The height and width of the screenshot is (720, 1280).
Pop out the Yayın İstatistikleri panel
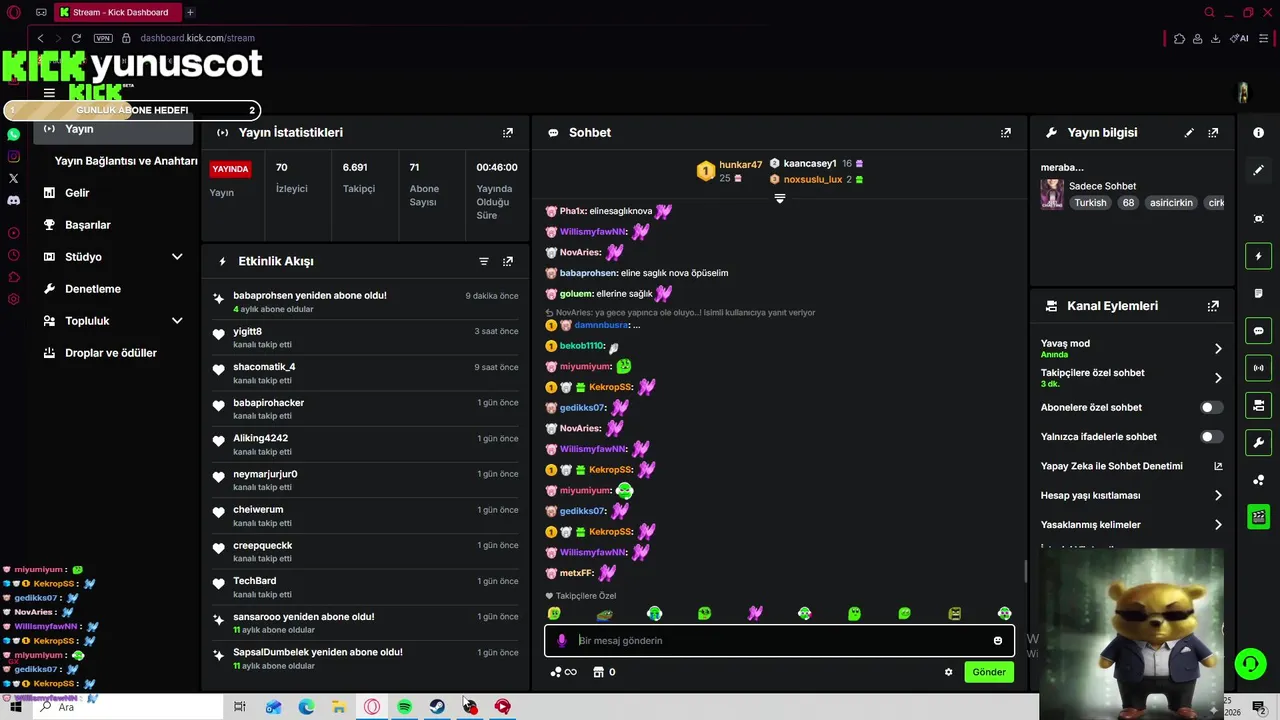(508, 132)
